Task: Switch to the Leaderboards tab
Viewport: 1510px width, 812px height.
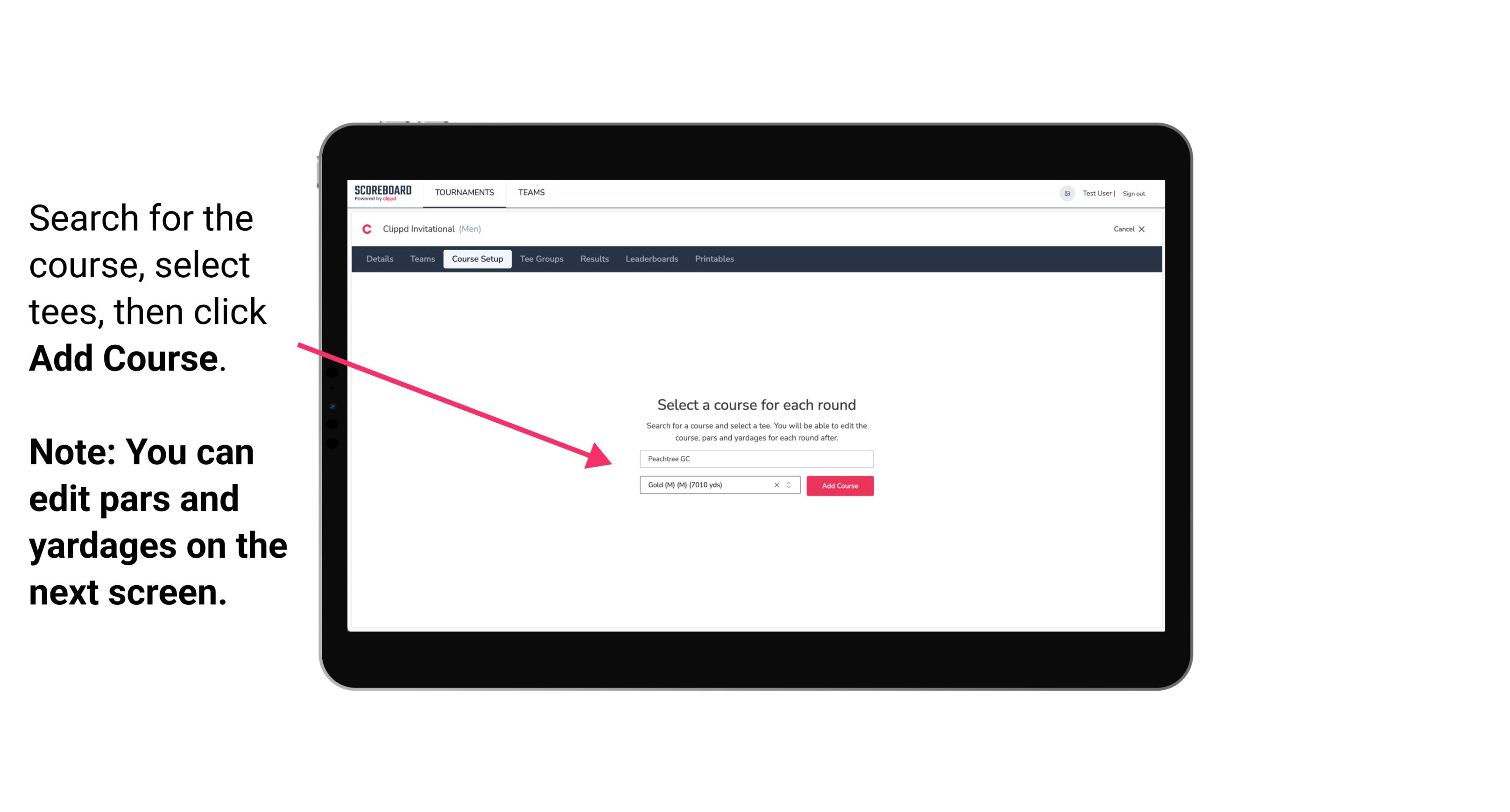Action: 652,259
